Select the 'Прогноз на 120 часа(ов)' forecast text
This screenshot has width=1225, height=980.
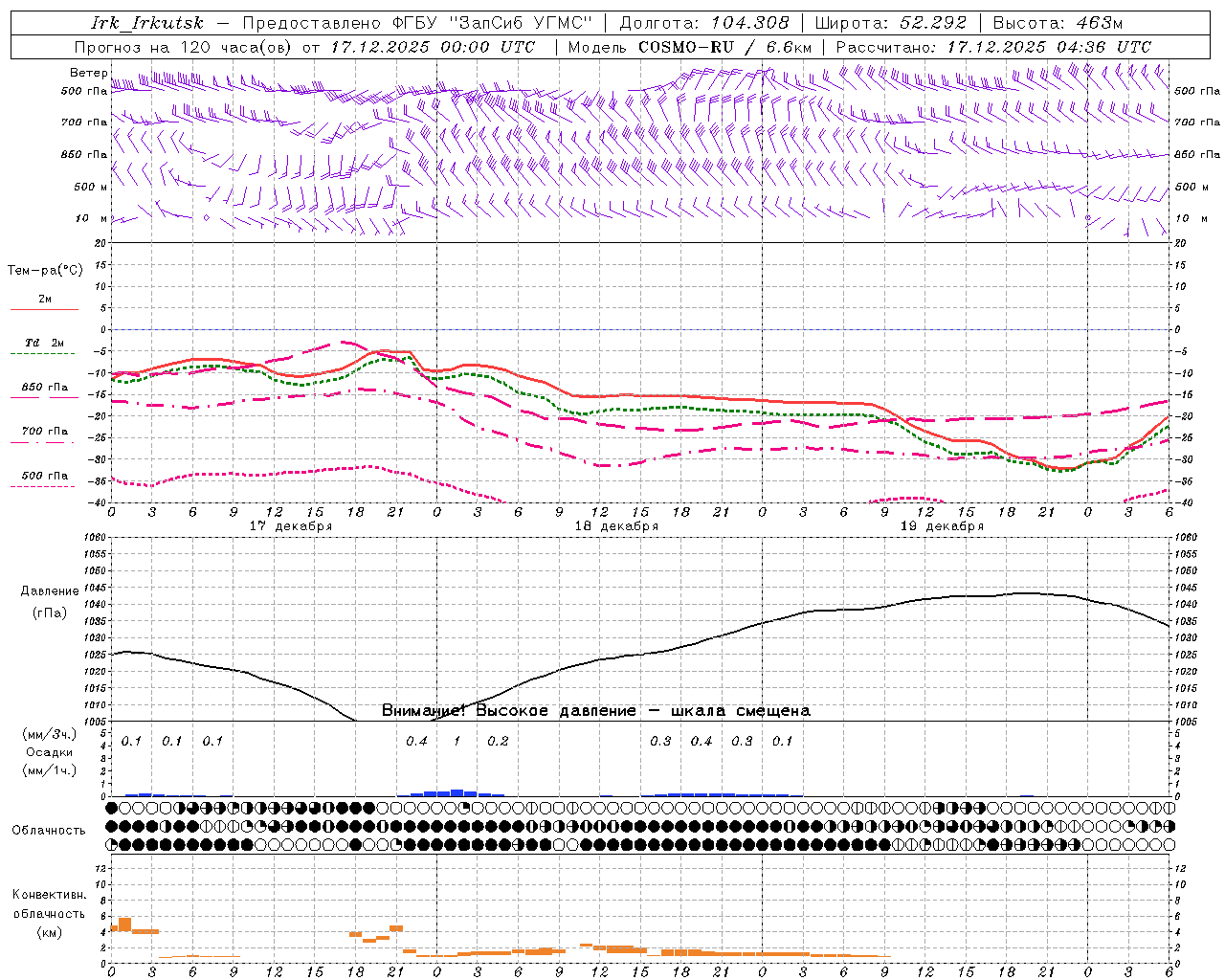pyautogui.click(x=184, y=47)
